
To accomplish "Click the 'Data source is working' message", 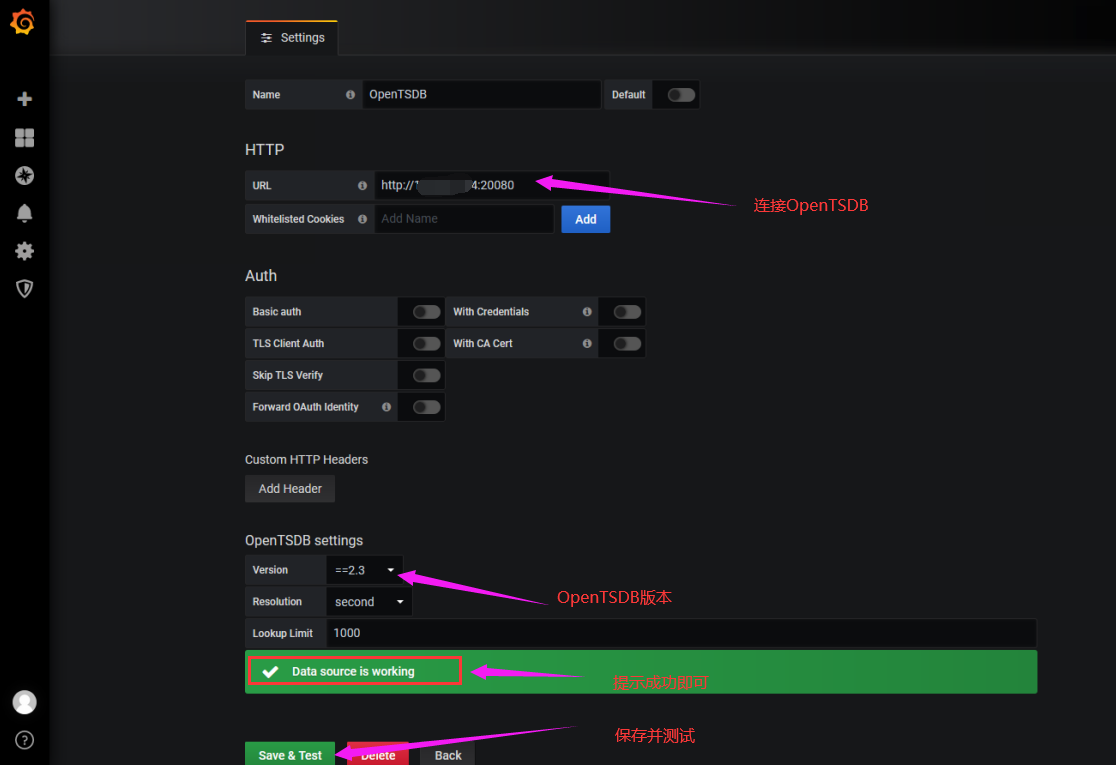I will click(x=353, y=671).
